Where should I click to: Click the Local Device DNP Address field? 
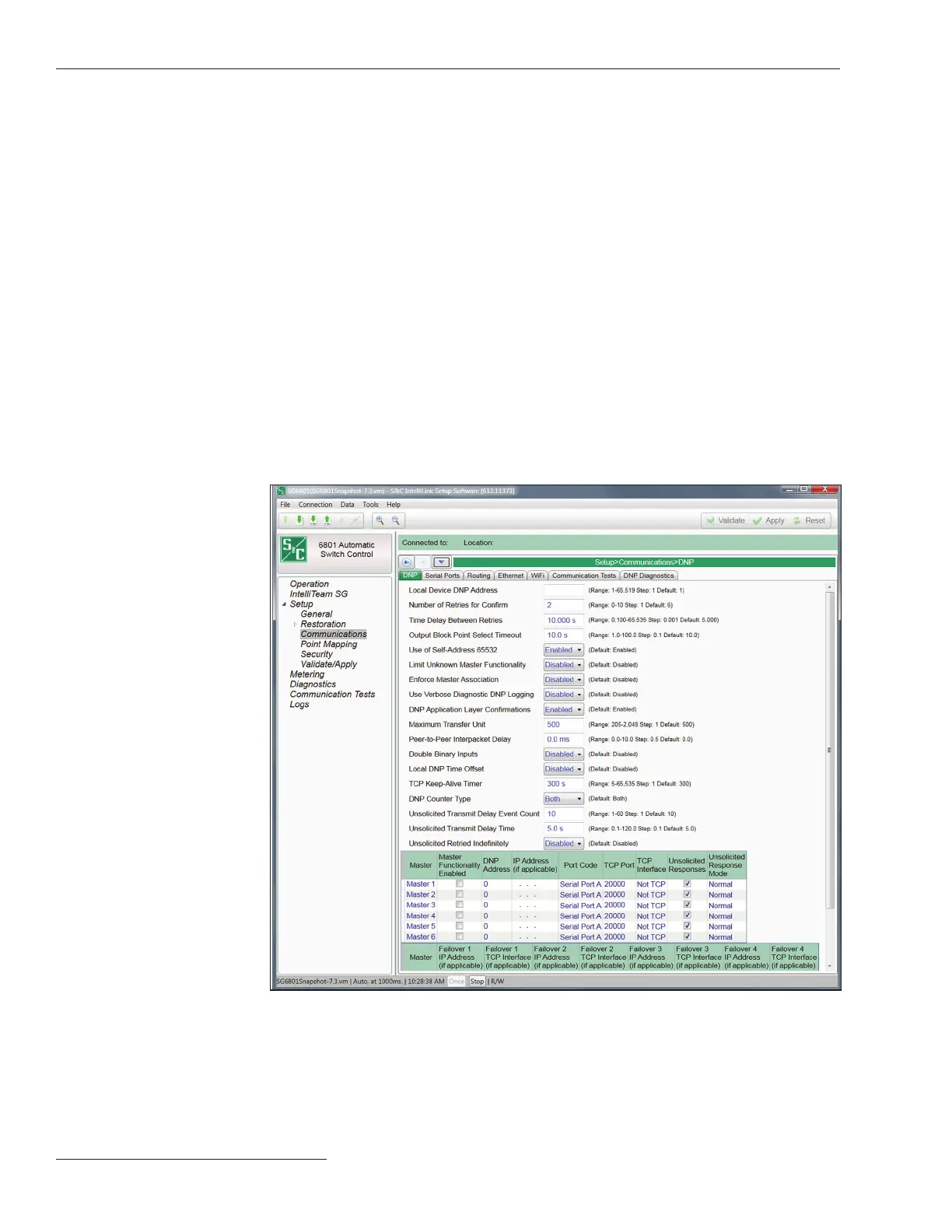[x=563, y=590]
